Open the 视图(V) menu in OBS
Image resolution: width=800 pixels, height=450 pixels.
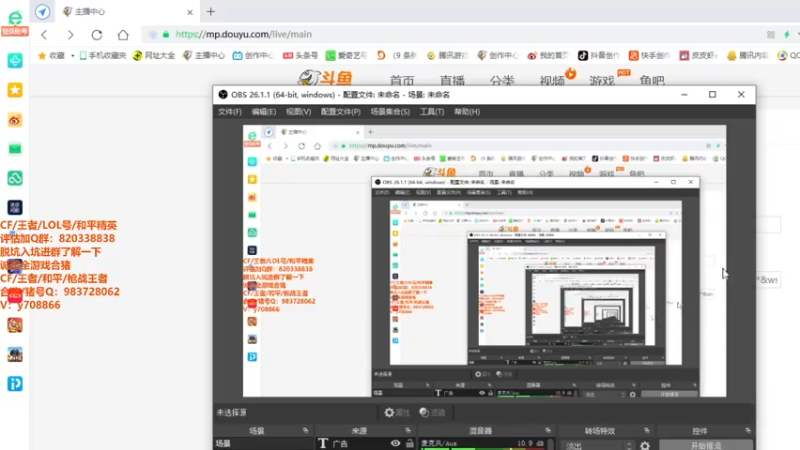point(298,112)
